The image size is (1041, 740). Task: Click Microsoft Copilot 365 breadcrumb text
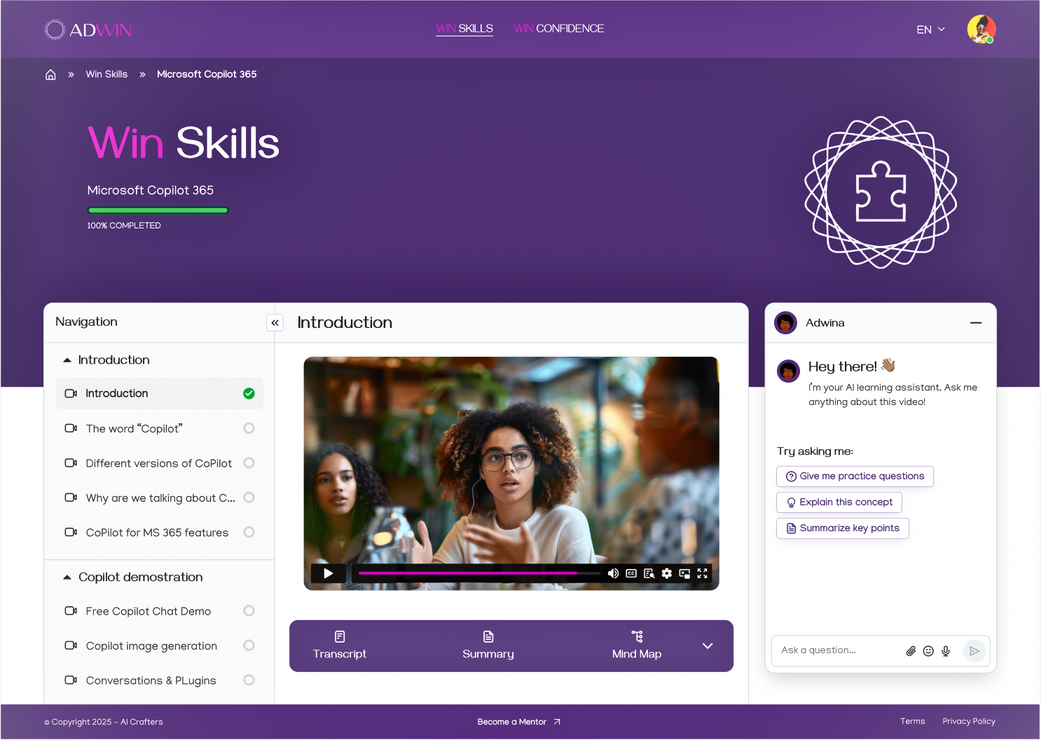[206, 74]
